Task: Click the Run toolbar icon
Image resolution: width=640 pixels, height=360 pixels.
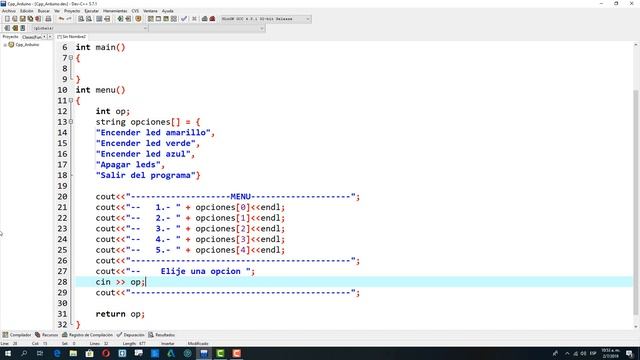Action: [158, 19]
